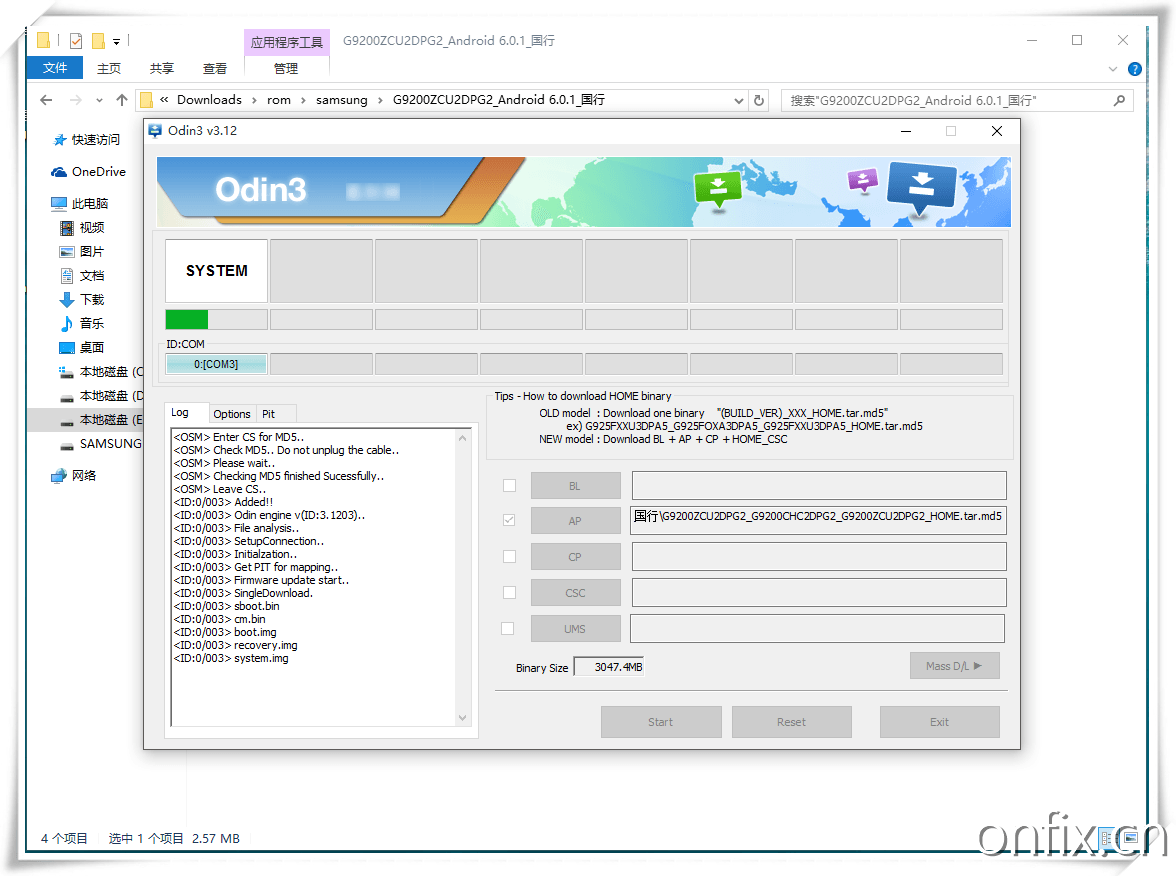Toggle the BL checkbox
Image resolution: width=1176 pixels, height=876 pixels.
(x=509, y=486)
